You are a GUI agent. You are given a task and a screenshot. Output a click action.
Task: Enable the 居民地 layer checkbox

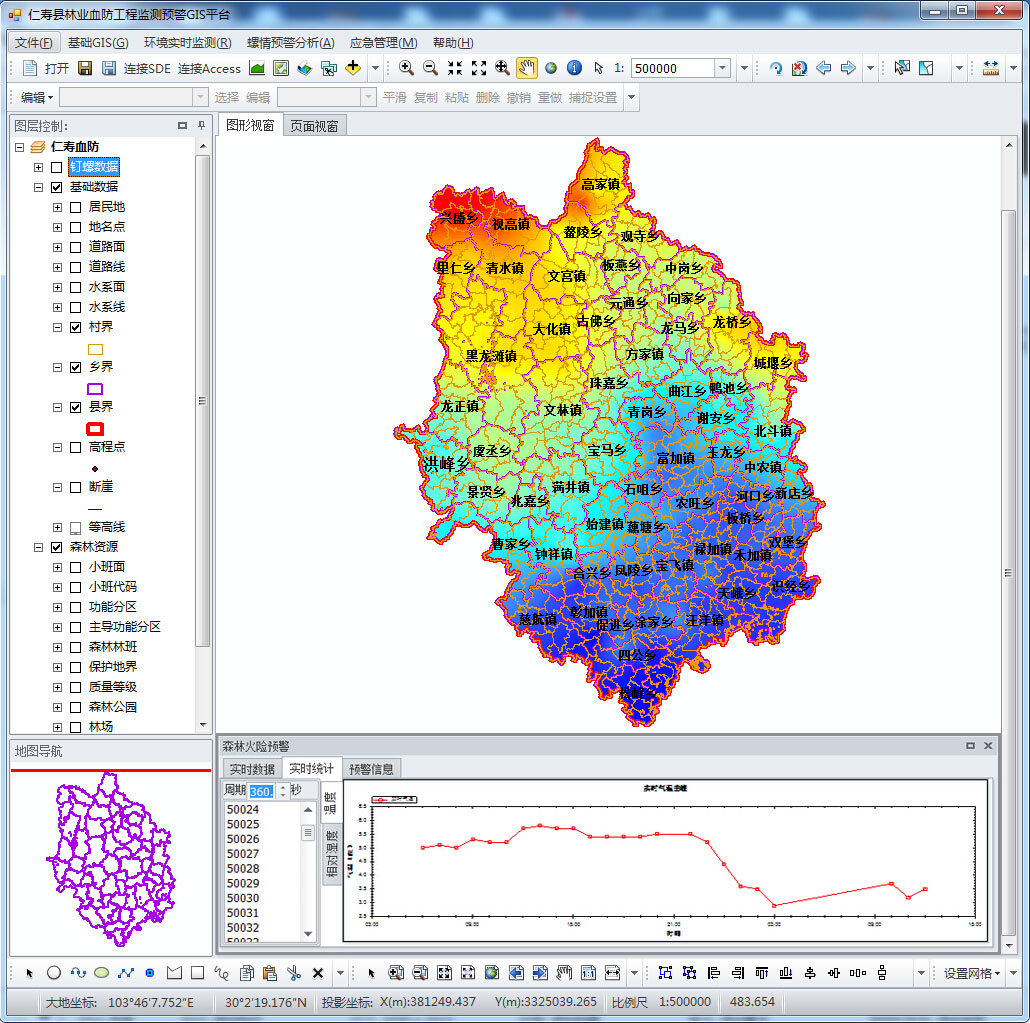76,207
